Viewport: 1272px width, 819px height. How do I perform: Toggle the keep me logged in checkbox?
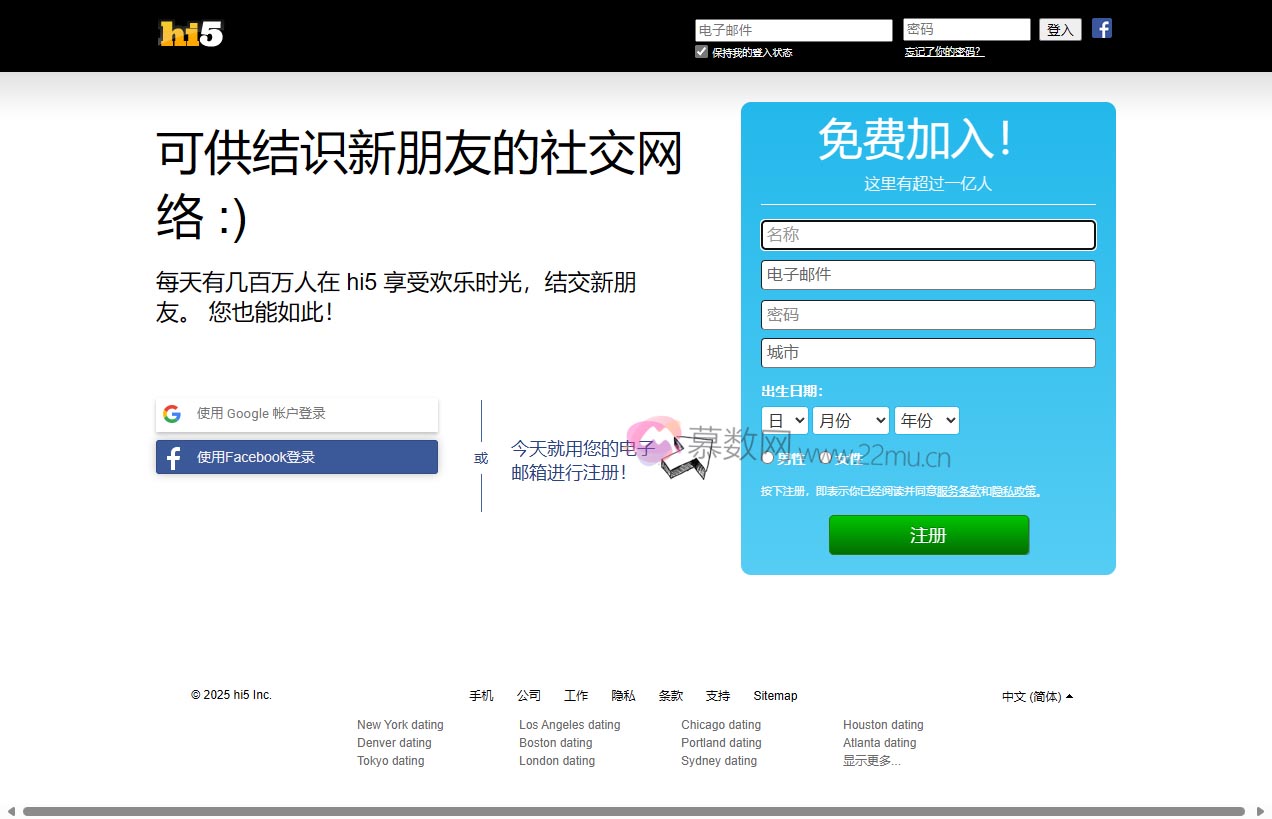(701, 52)
